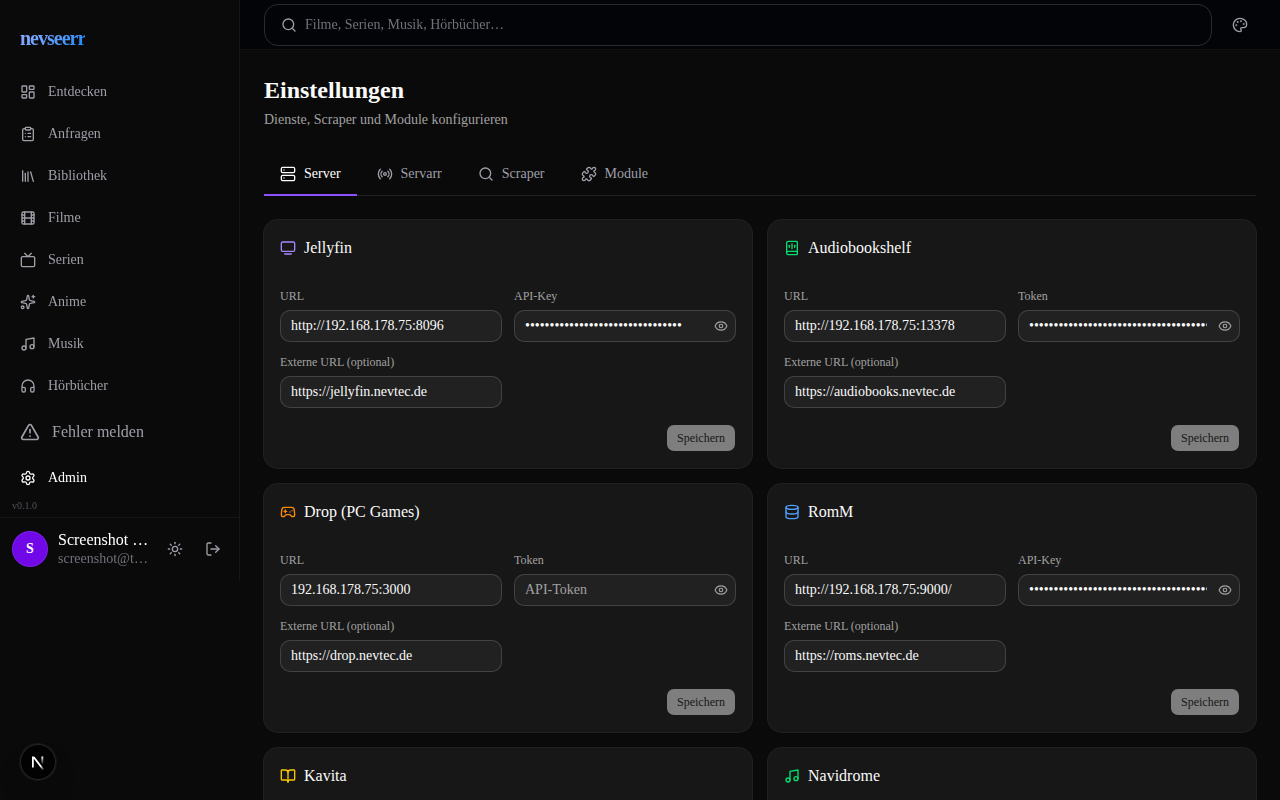Screen dimensions: 1280x800
Task: Click the nevseerr logo link
Action: click(52, 39)
